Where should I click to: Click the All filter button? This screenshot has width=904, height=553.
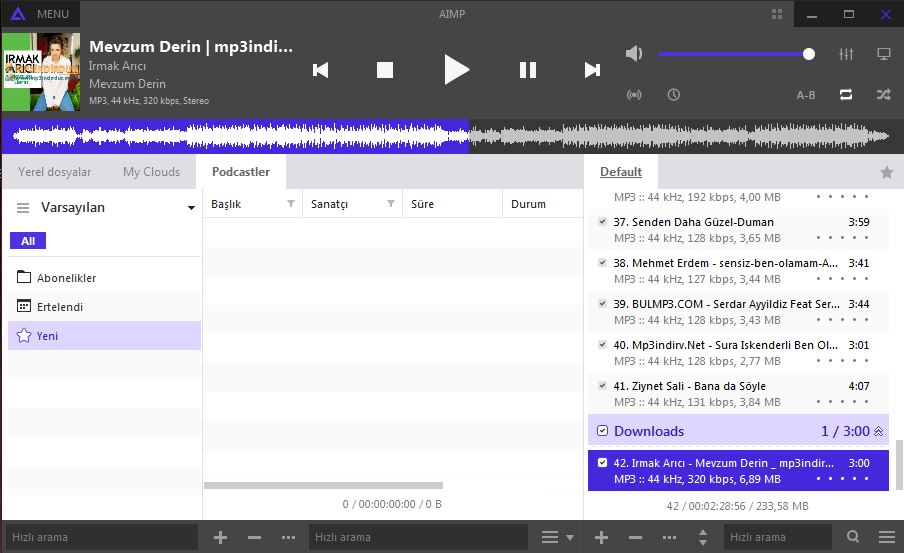[28, 241]
